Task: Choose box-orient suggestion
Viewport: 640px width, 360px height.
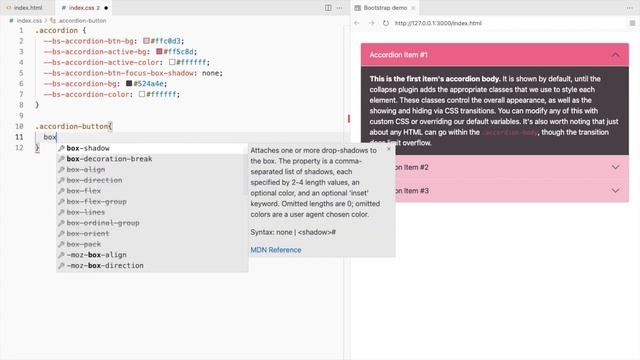Action: (x=152, y=233)
